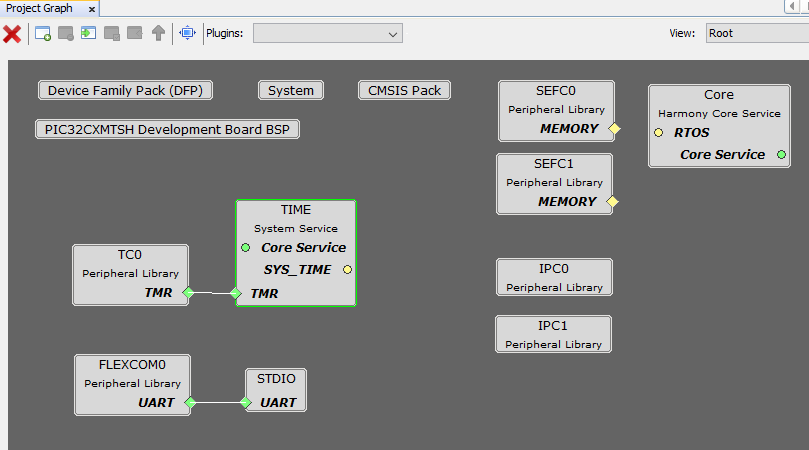Click the red X delete component icon

tap(12, 34)
